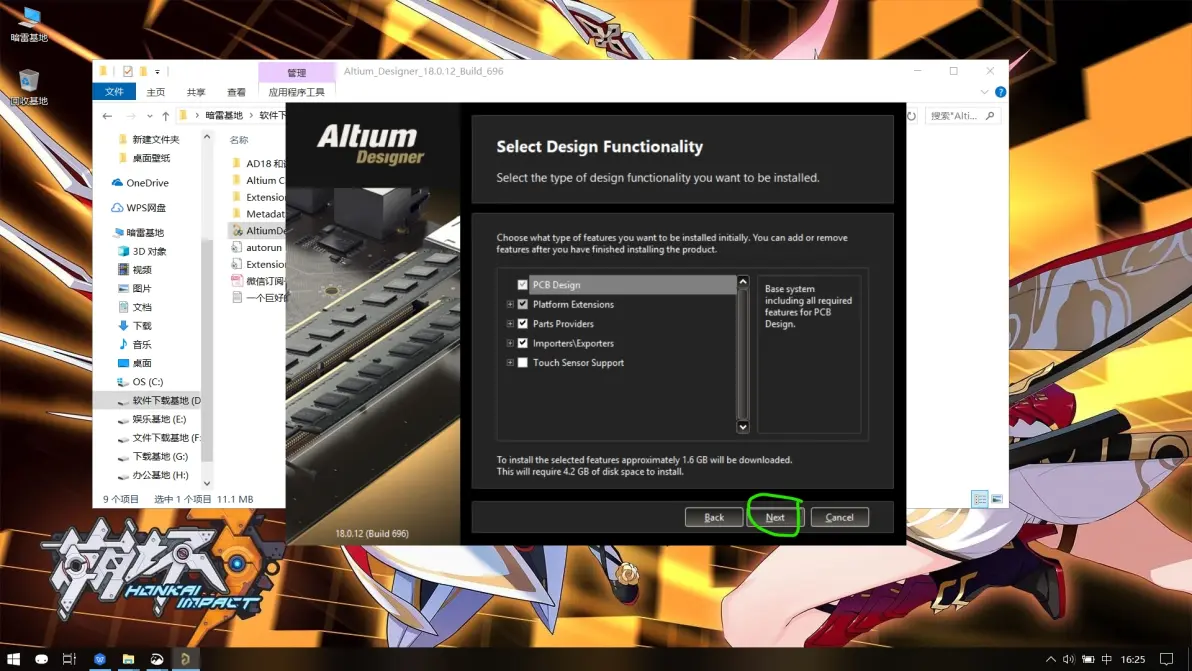Click the feature list scroll-down arrow

743,426
